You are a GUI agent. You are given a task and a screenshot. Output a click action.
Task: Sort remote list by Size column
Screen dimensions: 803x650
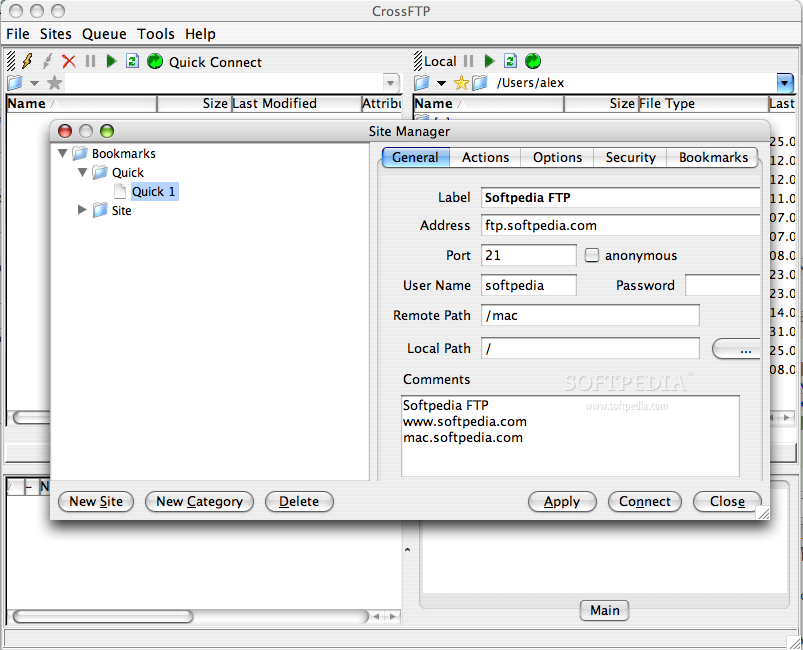[195, 103]
